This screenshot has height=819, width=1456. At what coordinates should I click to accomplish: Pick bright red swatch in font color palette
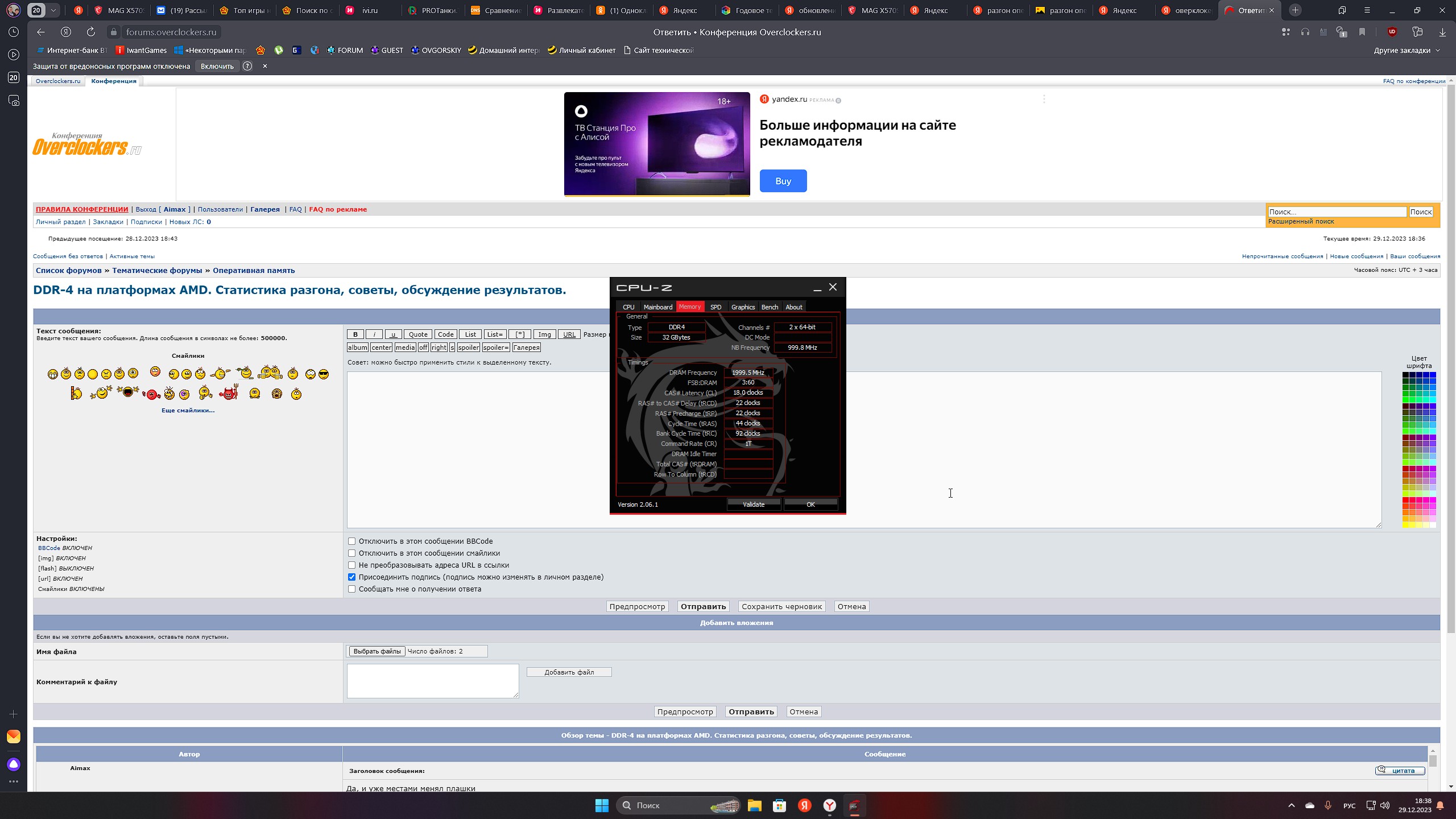coord(1405,500)
